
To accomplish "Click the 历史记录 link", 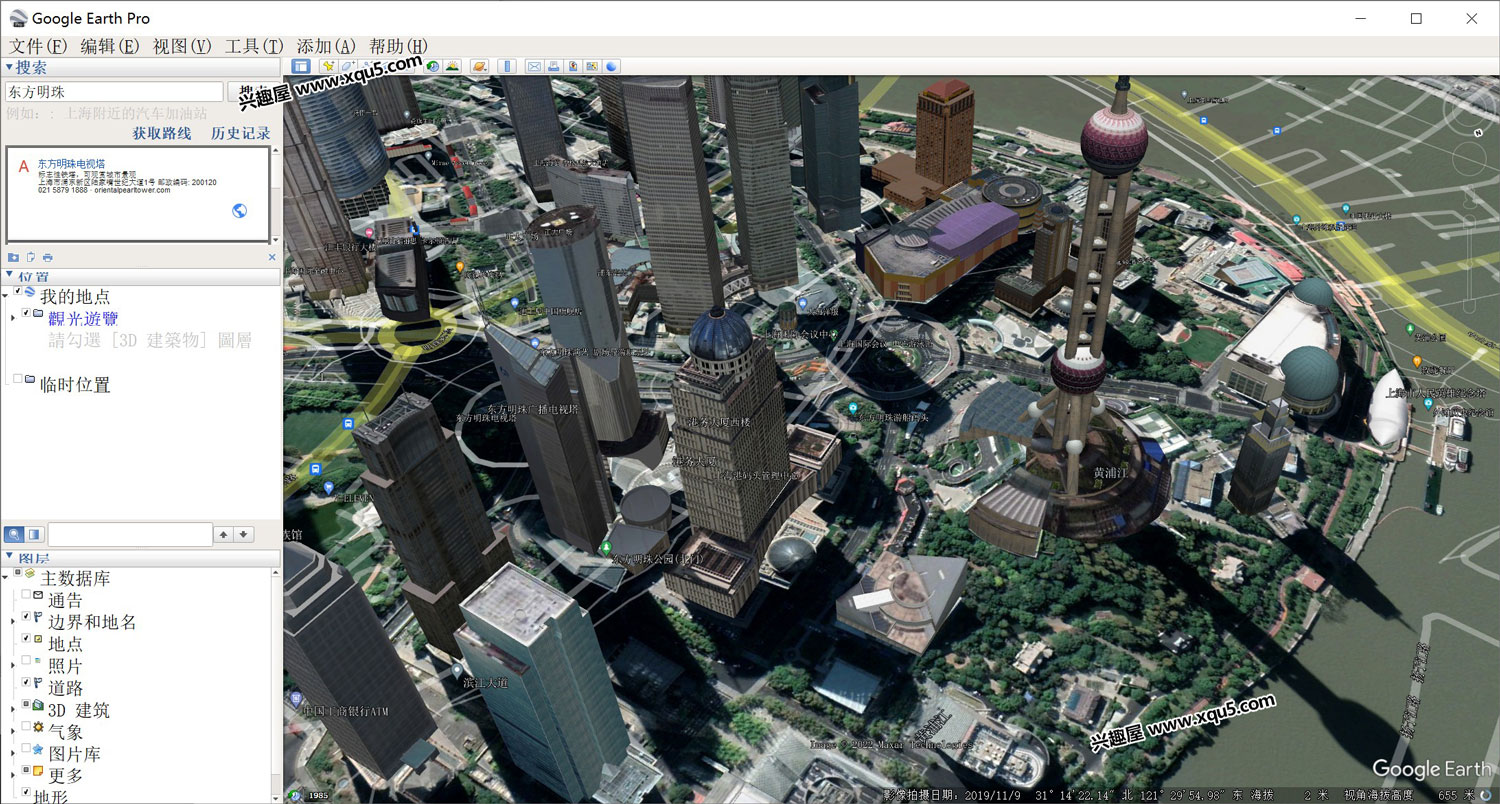I will click(241, 133).
